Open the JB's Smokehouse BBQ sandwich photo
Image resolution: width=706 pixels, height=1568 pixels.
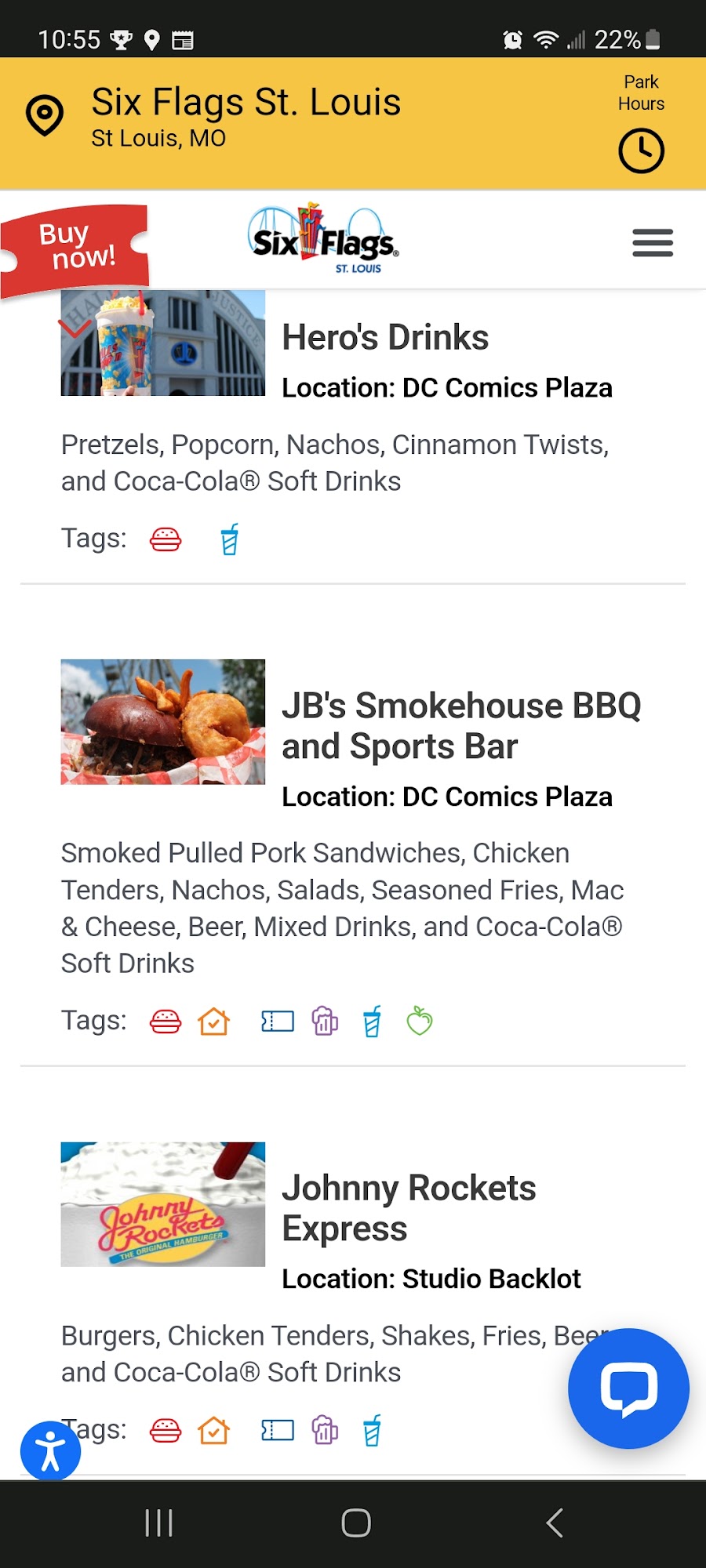point(163,722)
